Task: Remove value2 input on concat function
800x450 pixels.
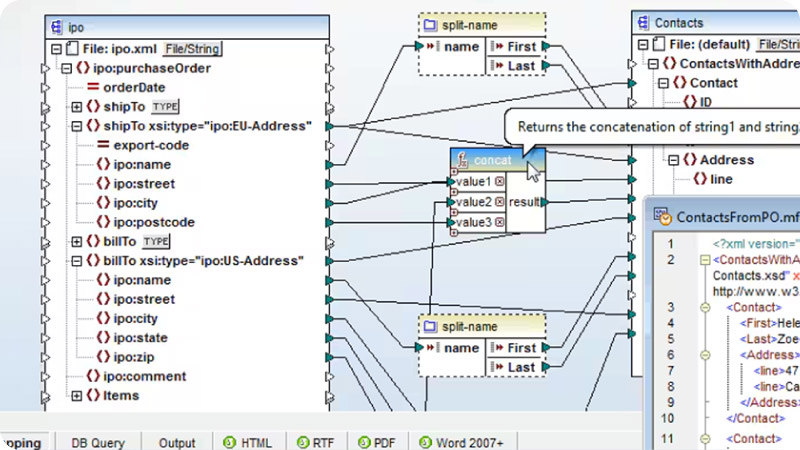Action: pos(499,202)
